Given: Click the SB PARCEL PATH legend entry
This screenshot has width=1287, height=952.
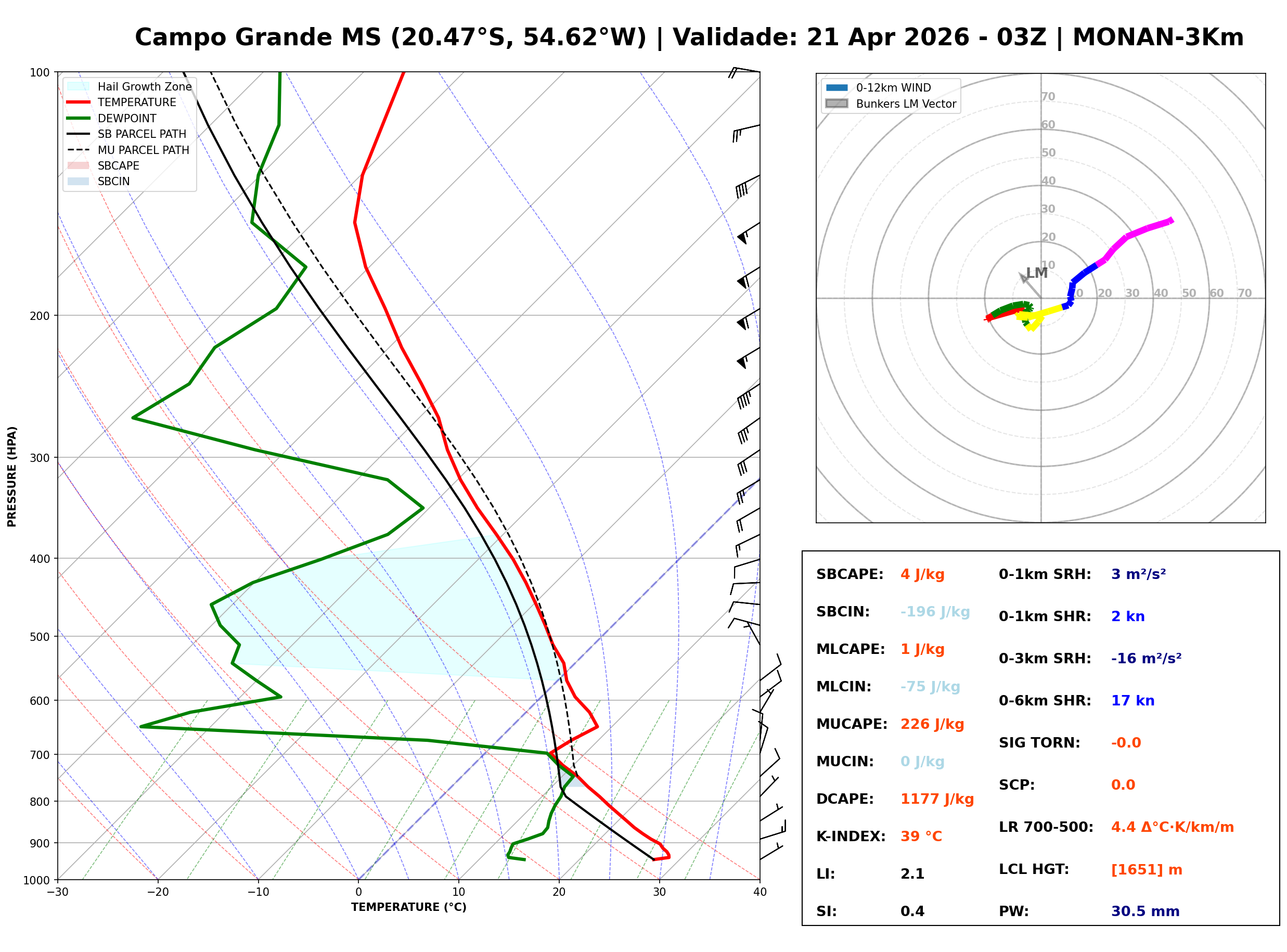Looking at the screenshot, I should (x=79, y=134).
